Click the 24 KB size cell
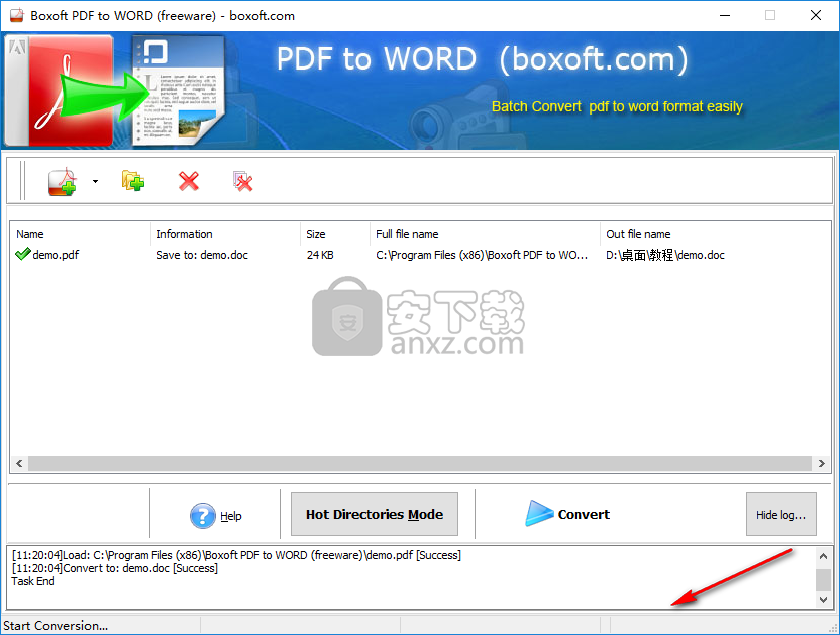The image size is (840, 635). (320, 255)
